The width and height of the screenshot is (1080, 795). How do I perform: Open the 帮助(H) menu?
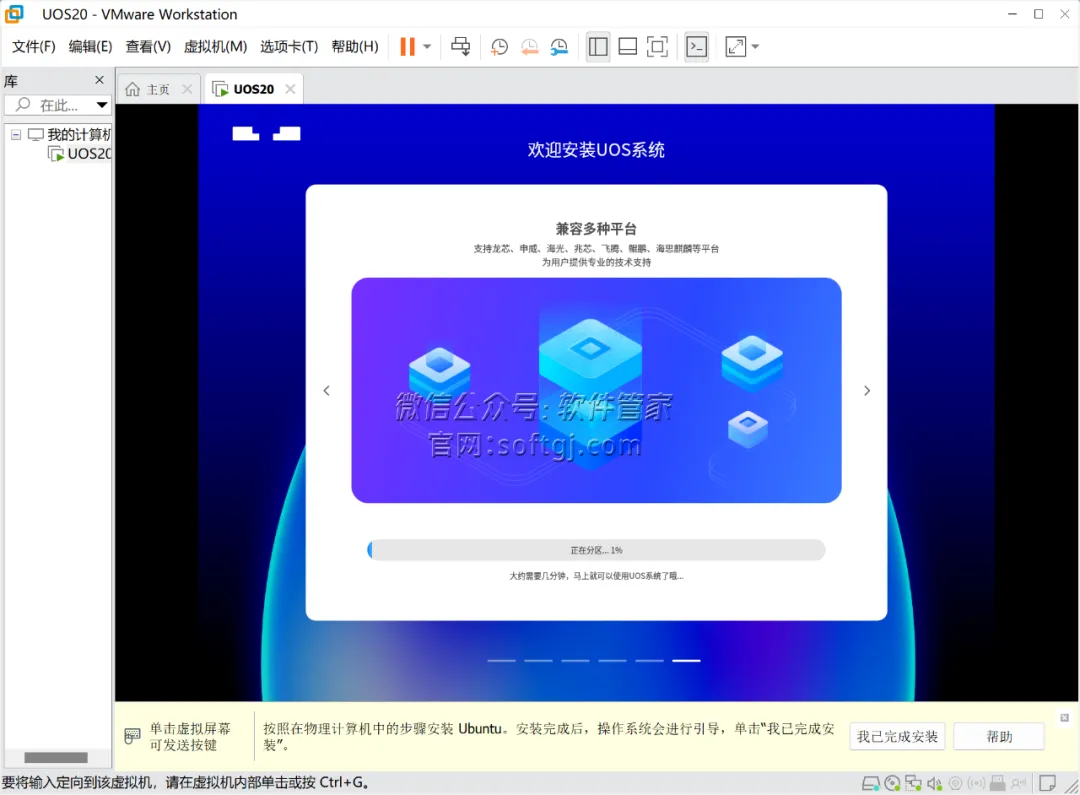355,47
